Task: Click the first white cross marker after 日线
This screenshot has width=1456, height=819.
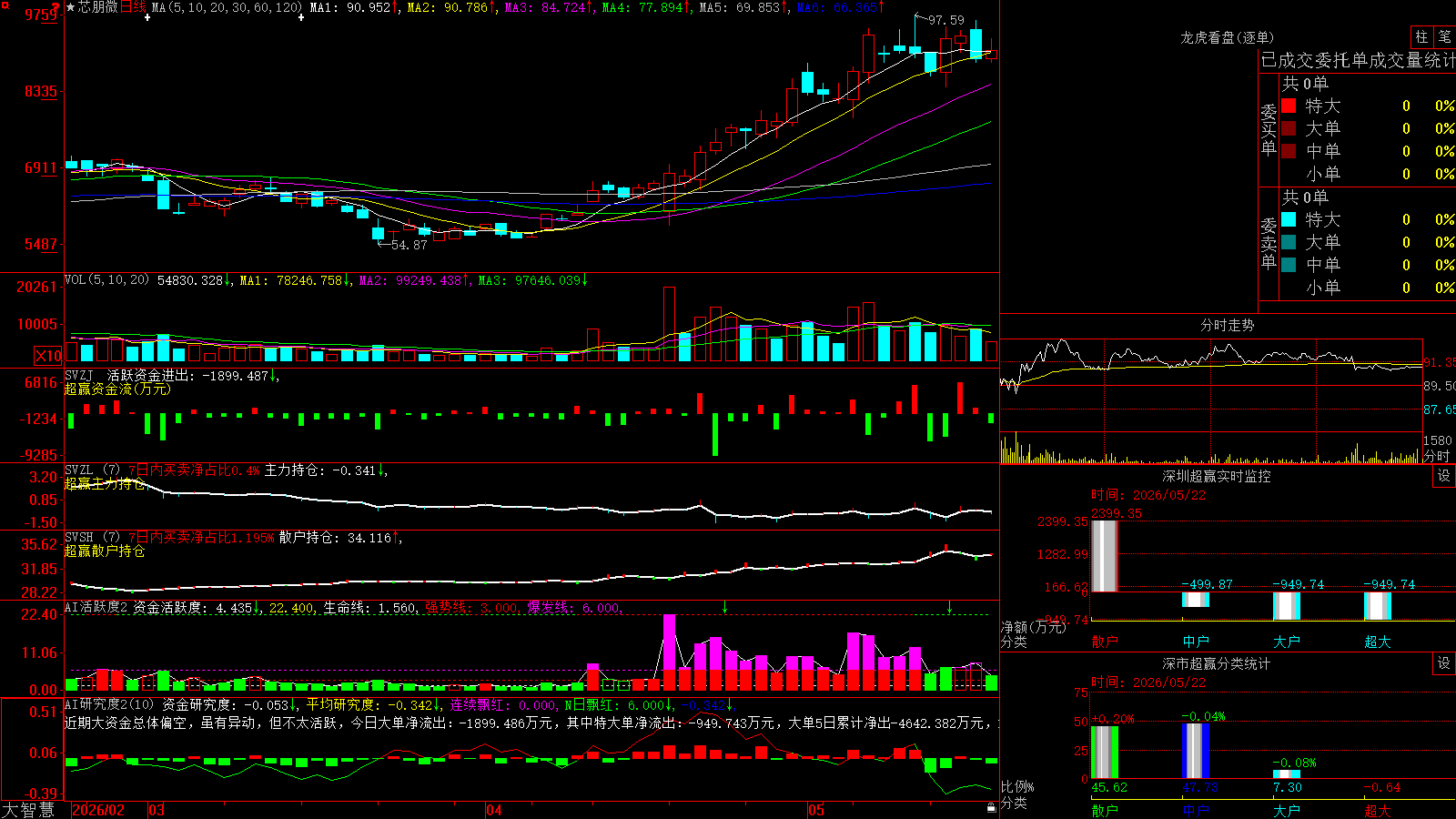Action: point(147,17)
